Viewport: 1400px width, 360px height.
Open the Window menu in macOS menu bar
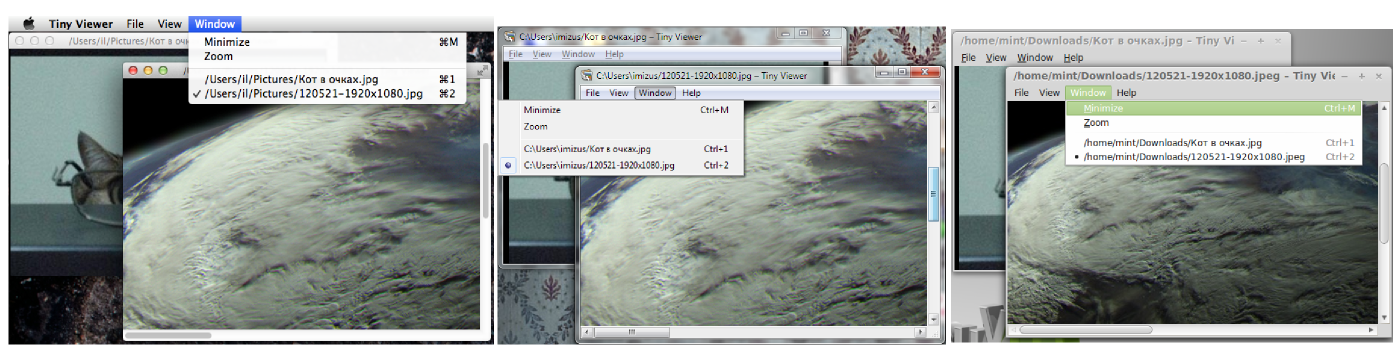(x=215, y=23)
